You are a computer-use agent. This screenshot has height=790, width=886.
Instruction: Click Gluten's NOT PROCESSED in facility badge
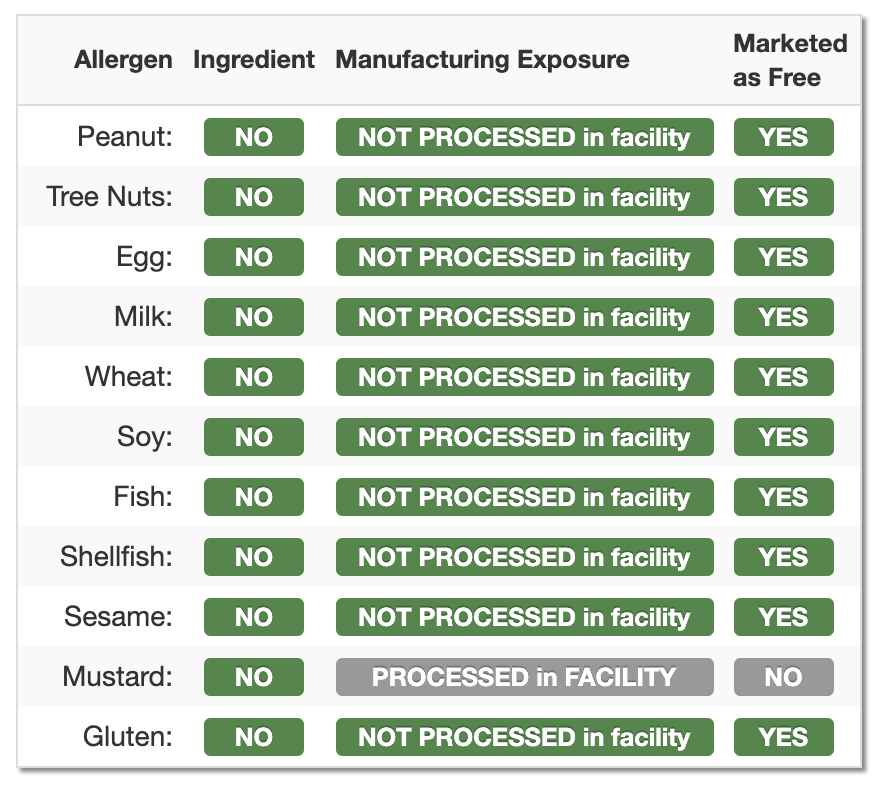pyautogui.click(x=524, y=737)
